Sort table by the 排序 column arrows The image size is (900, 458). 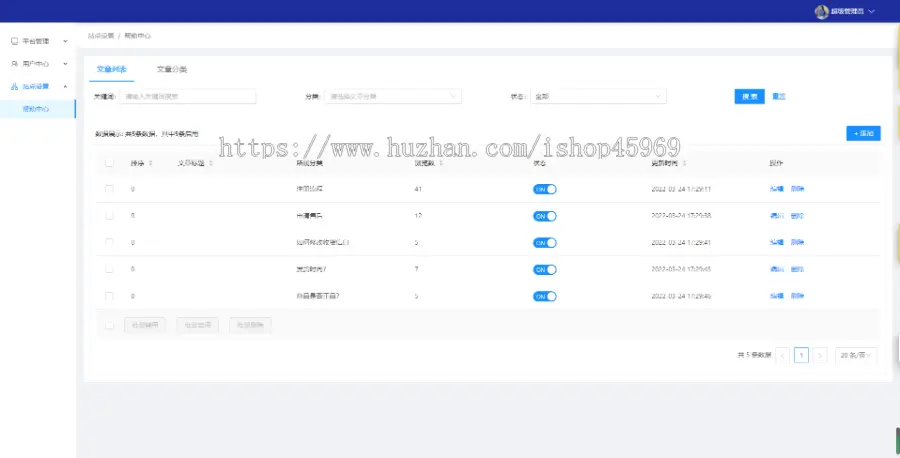(151, 163)
